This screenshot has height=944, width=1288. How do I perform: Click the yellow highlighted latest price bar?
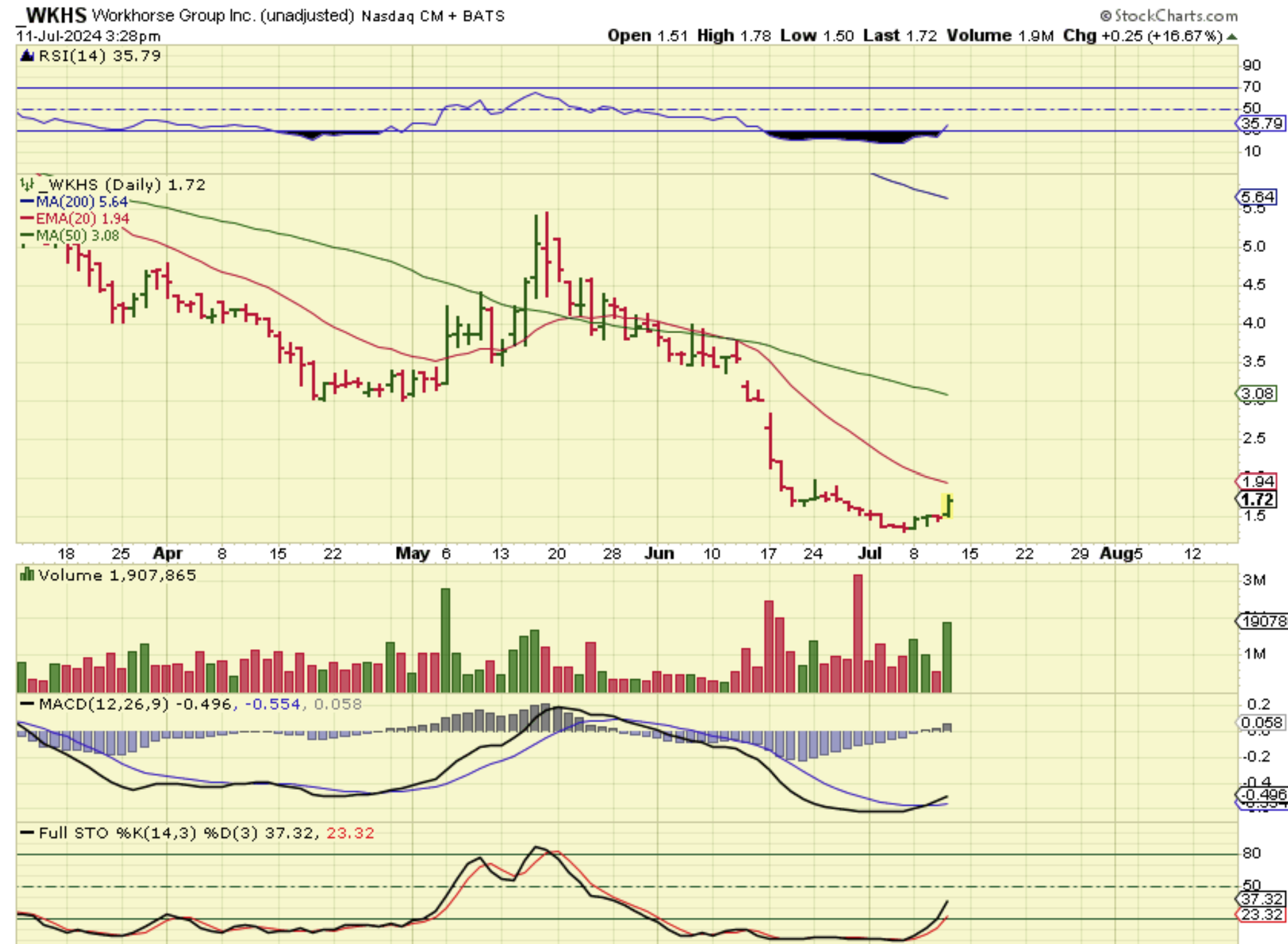[x=947, y=506]
